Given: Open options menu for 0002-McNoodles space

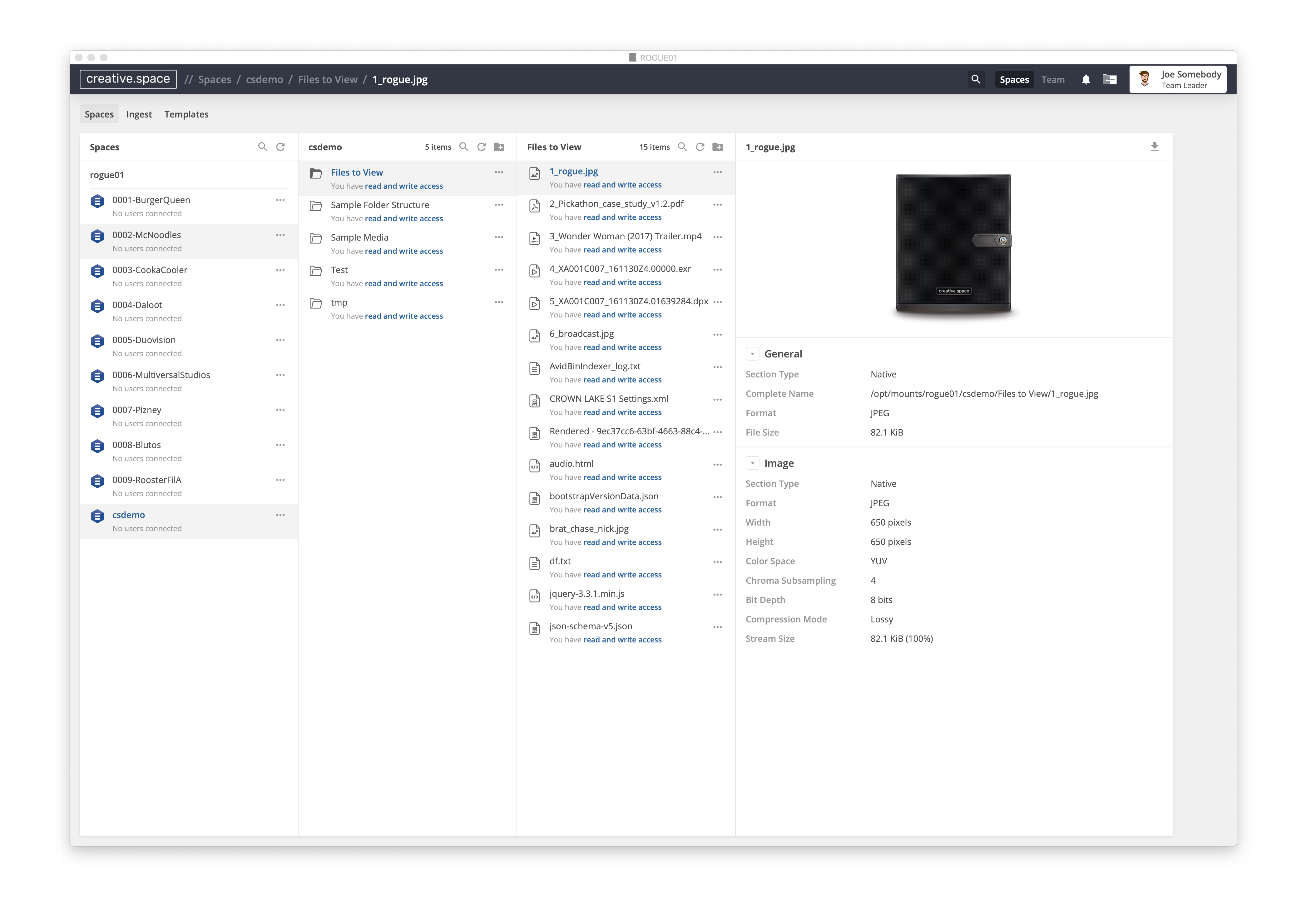Looking at the screenshot, I should pos(280,235).
